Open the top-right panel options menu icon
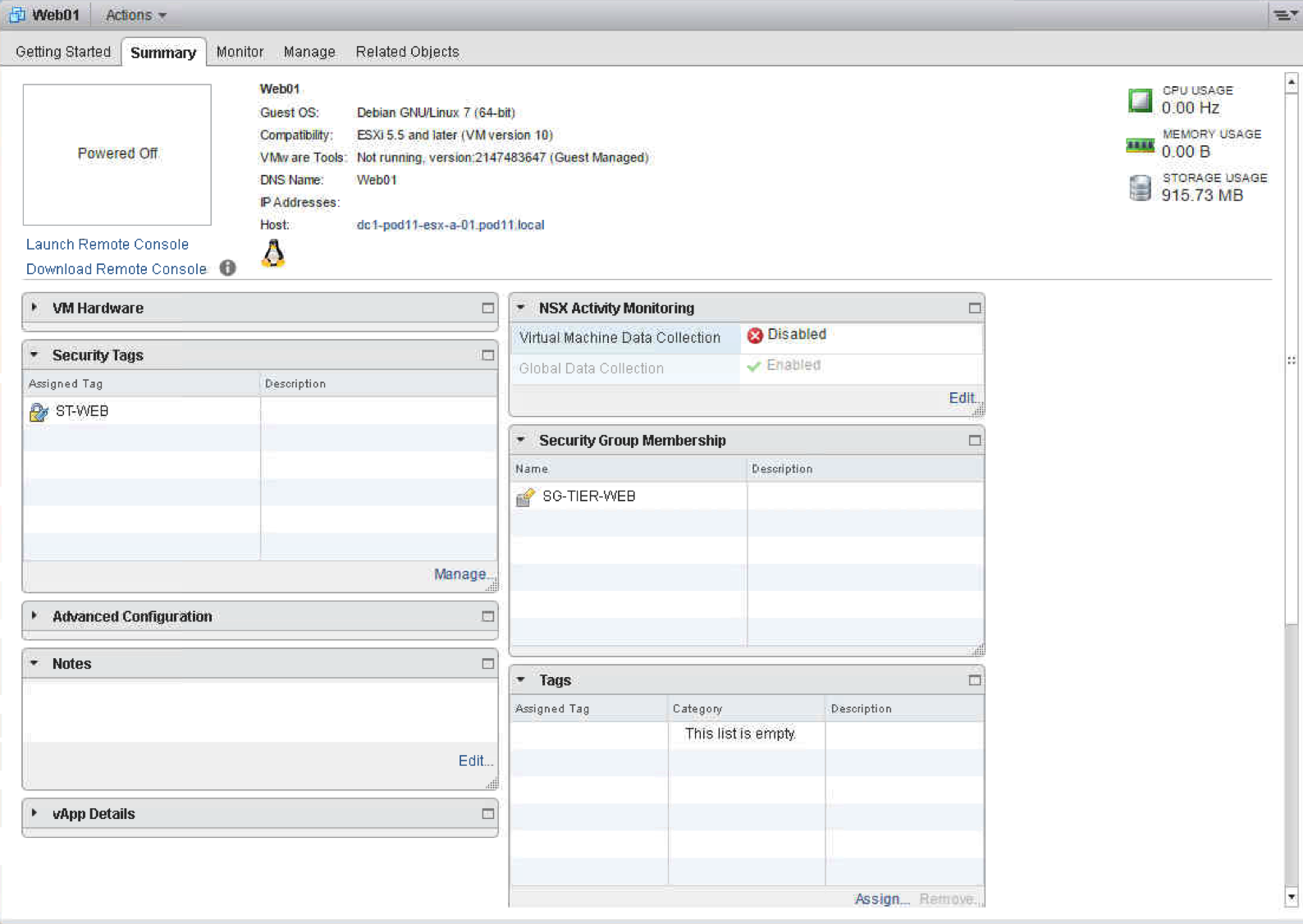The image size is (1303, 924). click(x=1283, y=16)
